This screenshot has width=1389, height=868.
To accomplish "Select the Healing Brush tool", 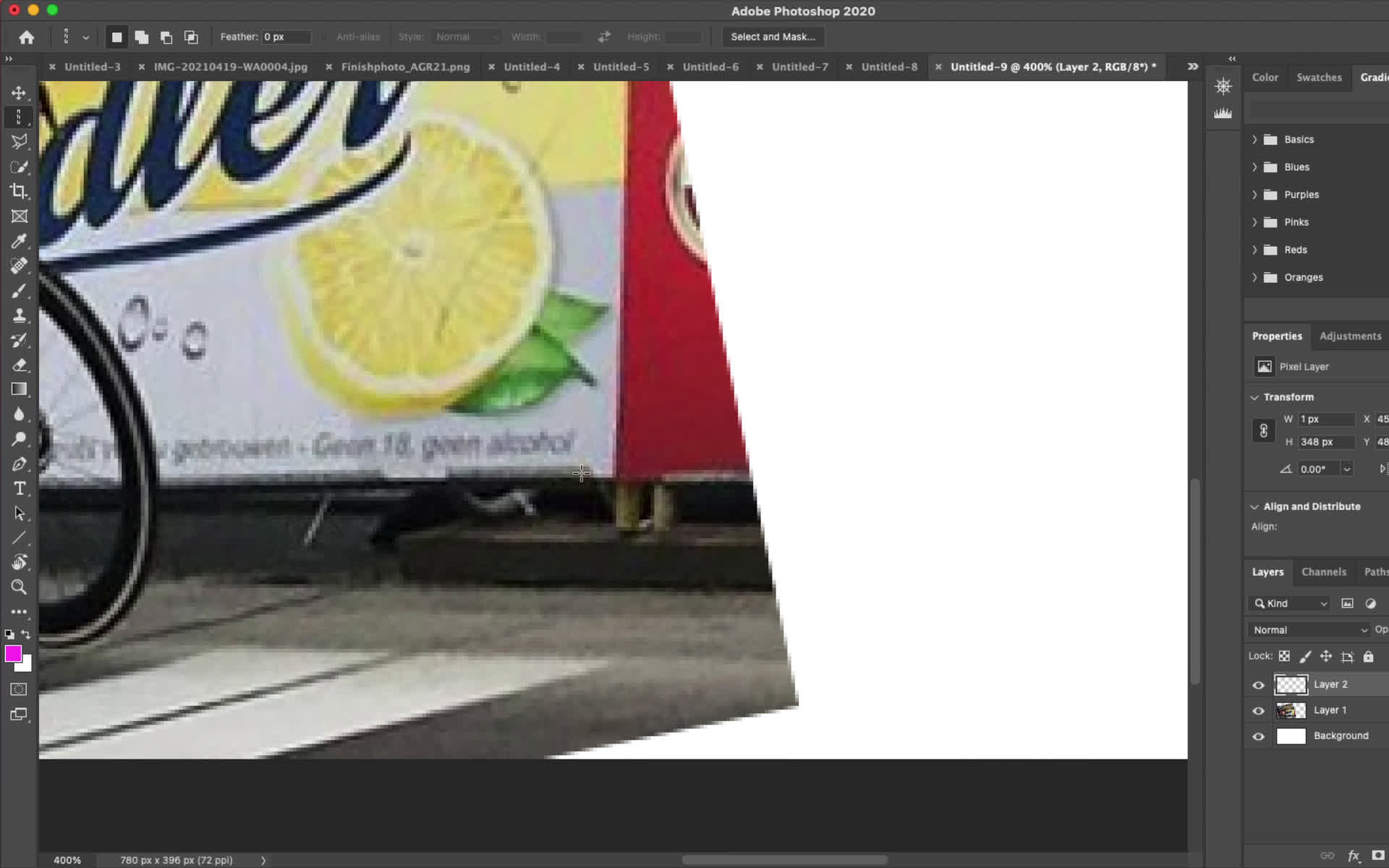I will pyautogui.click(x=19, y=265).
